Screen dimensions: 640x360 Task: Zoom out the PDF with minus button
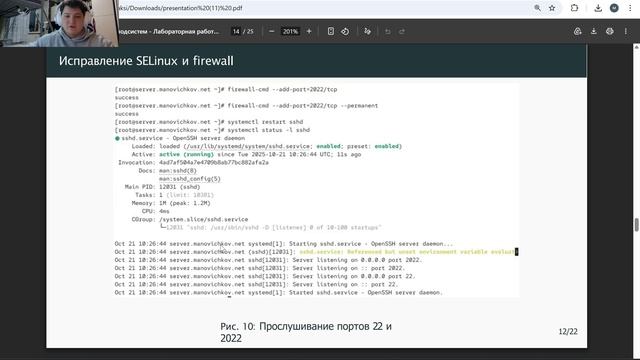pyautogui.click(x=271, y=31)
